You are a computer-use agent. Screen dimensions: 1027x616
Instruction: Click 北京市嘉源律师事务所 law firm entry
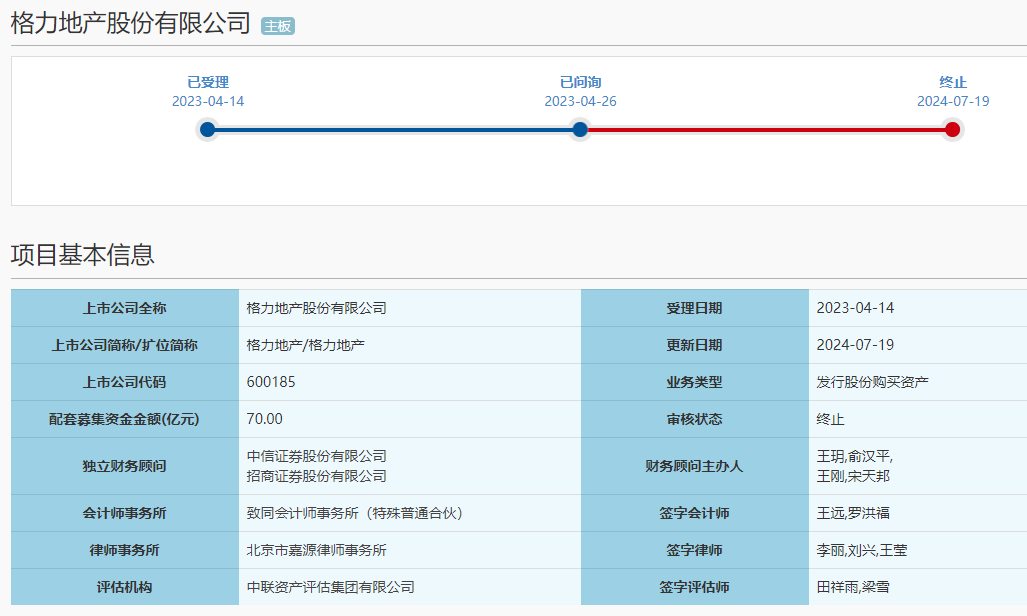pyautogui.click(x=316, y=550)
